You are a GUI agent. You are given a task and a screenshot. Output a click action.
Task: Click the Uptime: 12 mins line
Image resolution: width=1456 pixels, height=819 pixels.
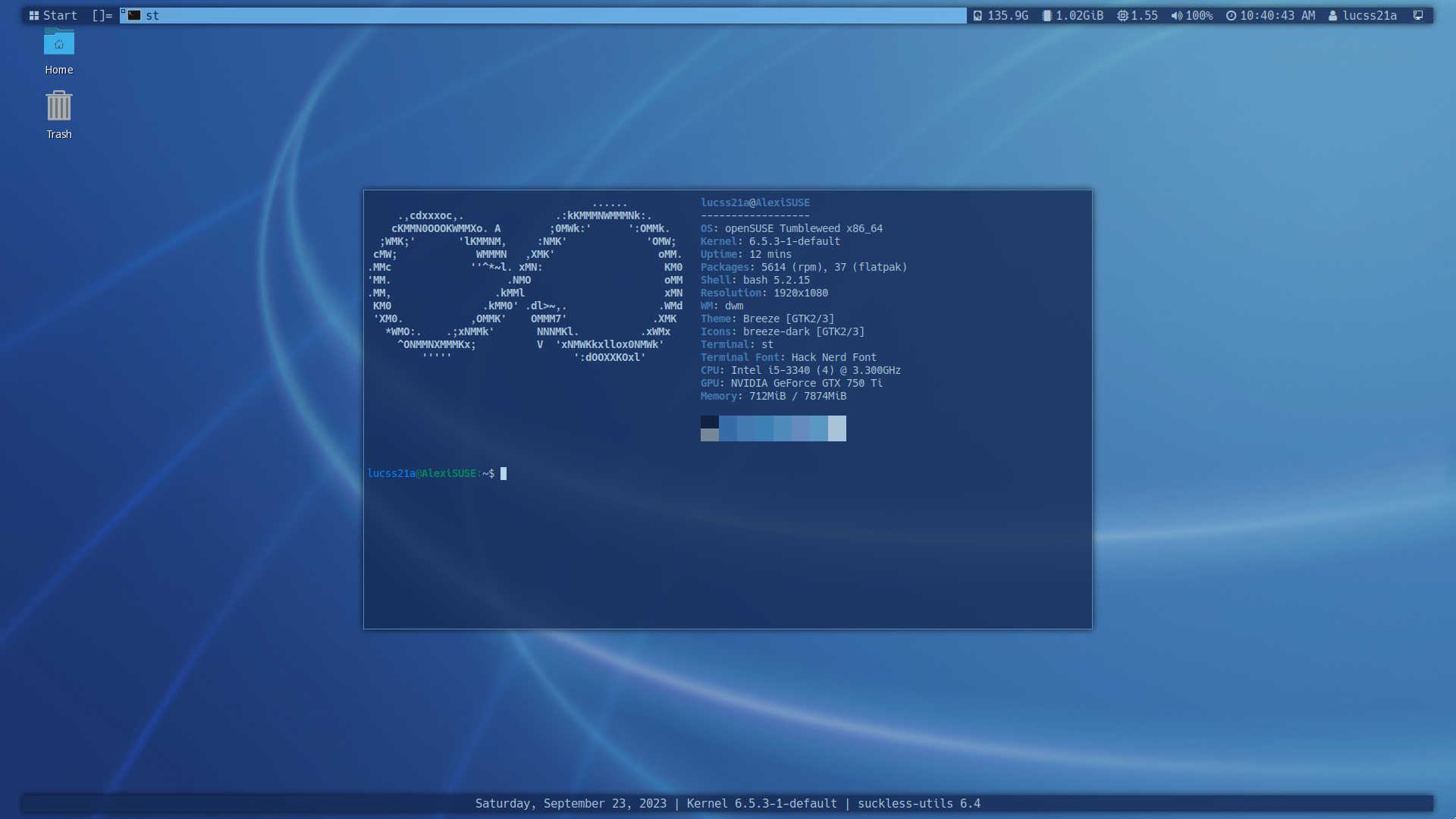tap(746, 254)
